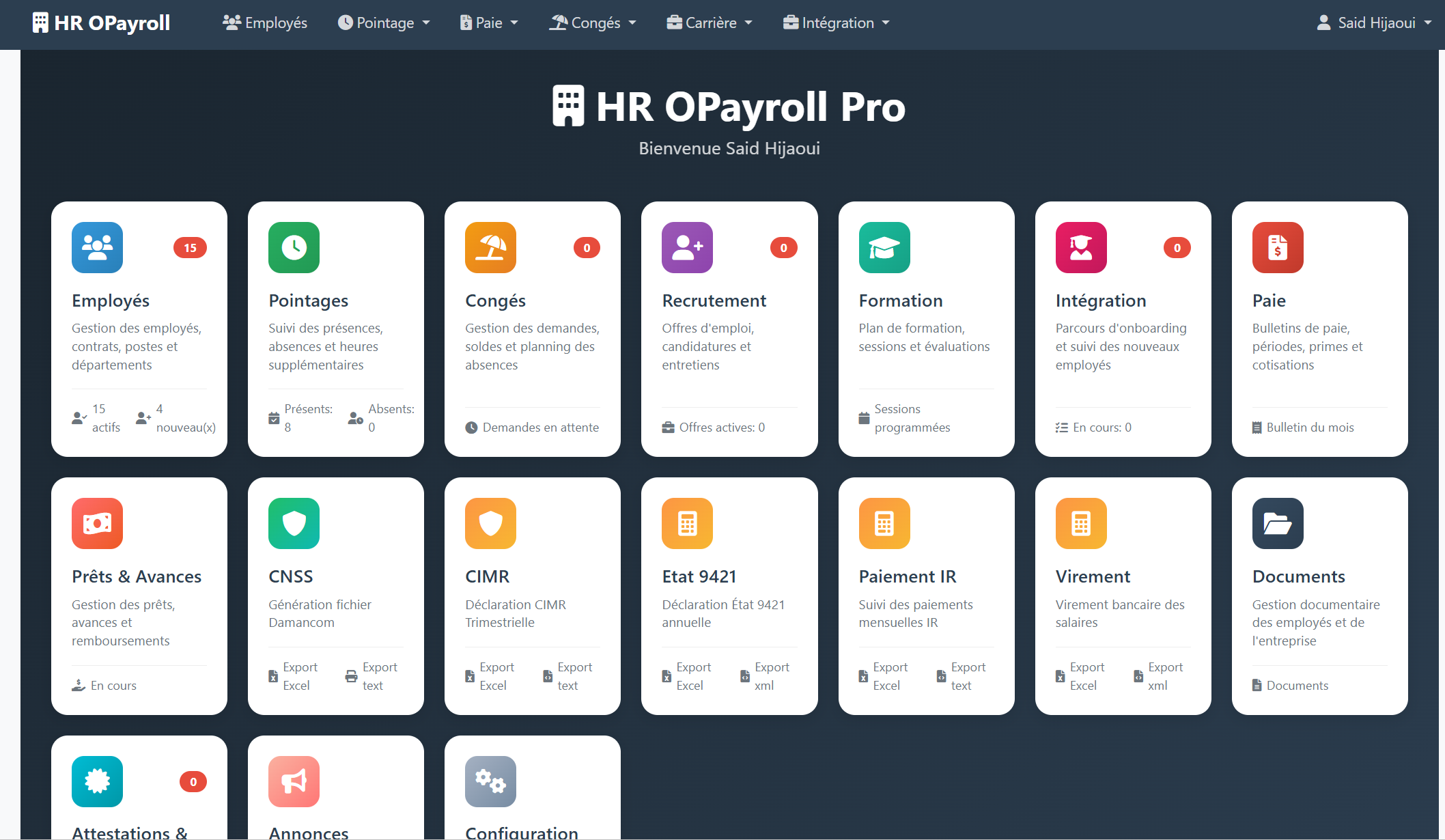
Task: Click the Recrutement card title
Action: click(x=714, y=300)
